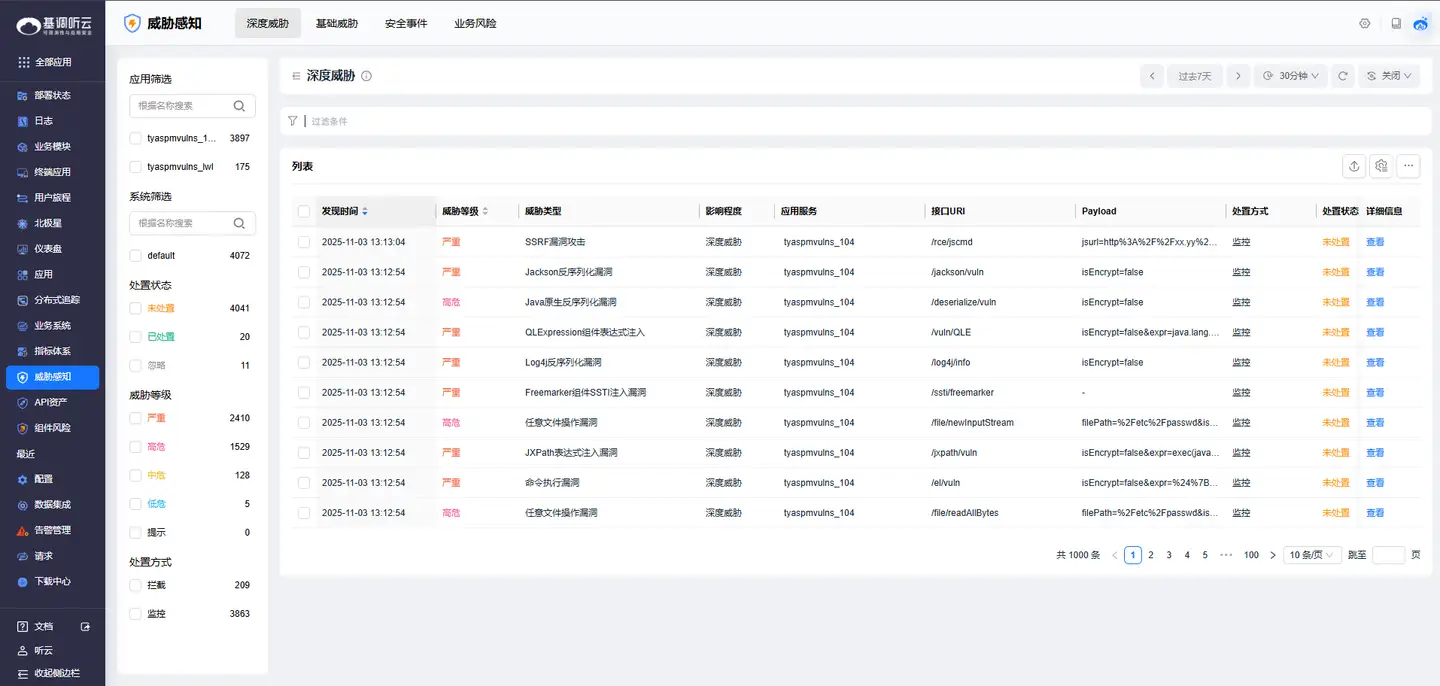Click the more options ellipsis icon
The image size is (1440, 686).
pos(1408,166)
